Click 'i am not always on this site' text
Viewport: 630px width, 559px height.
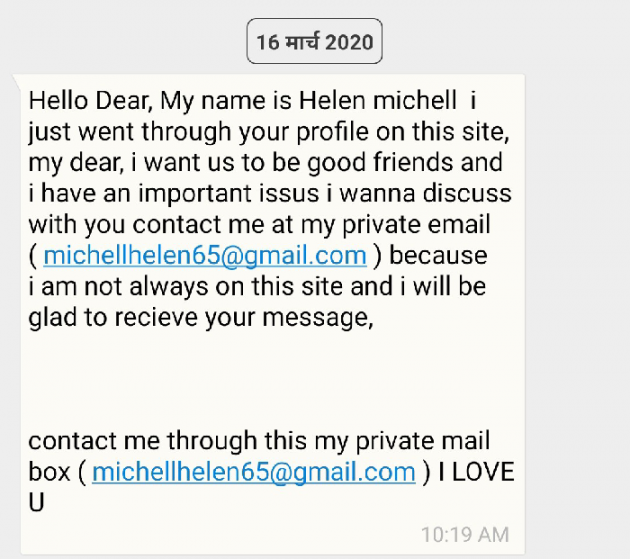[188, 287]
